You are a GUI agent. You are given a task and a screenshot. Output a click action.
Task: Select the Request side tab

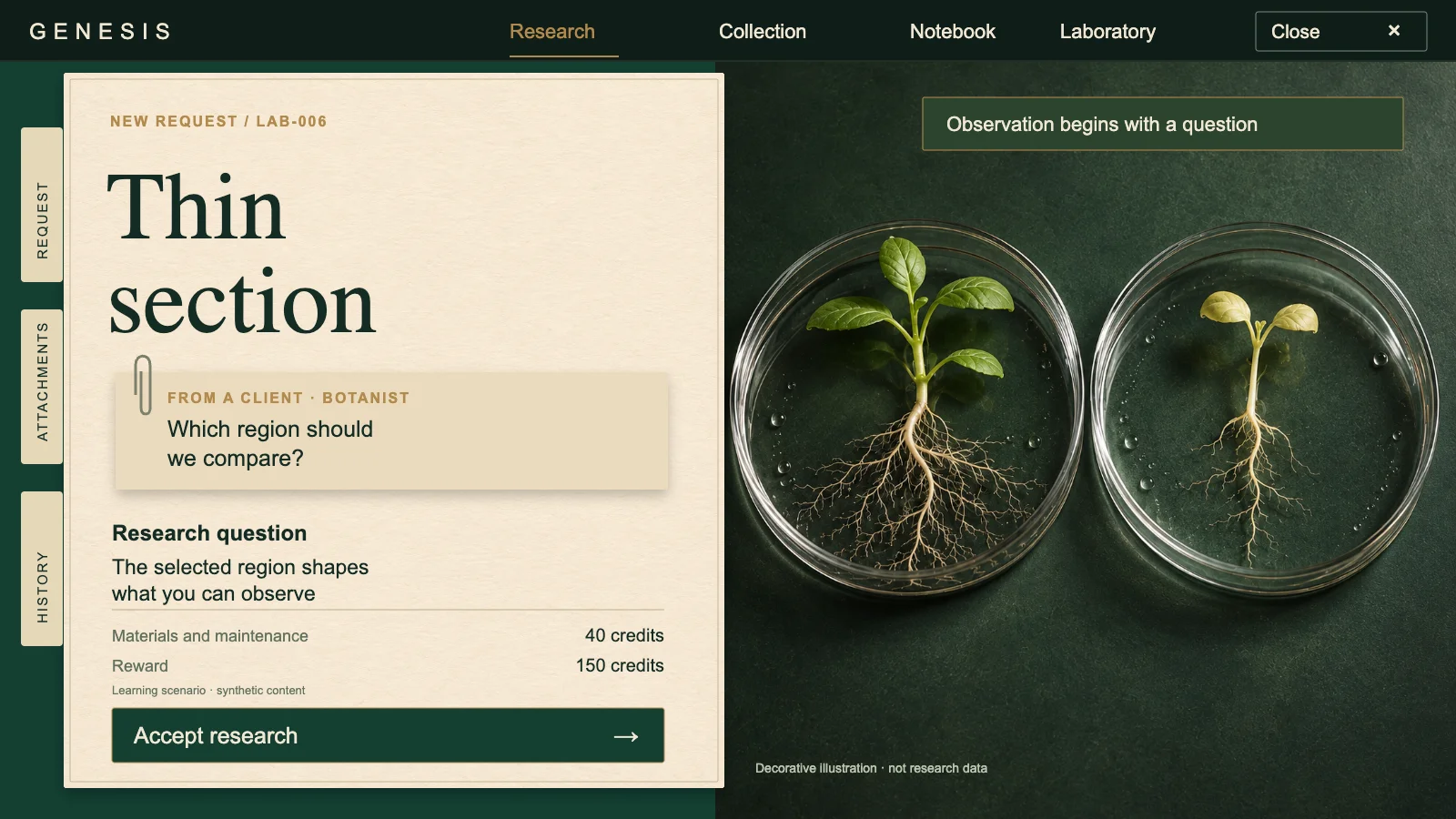pos(42,205)
